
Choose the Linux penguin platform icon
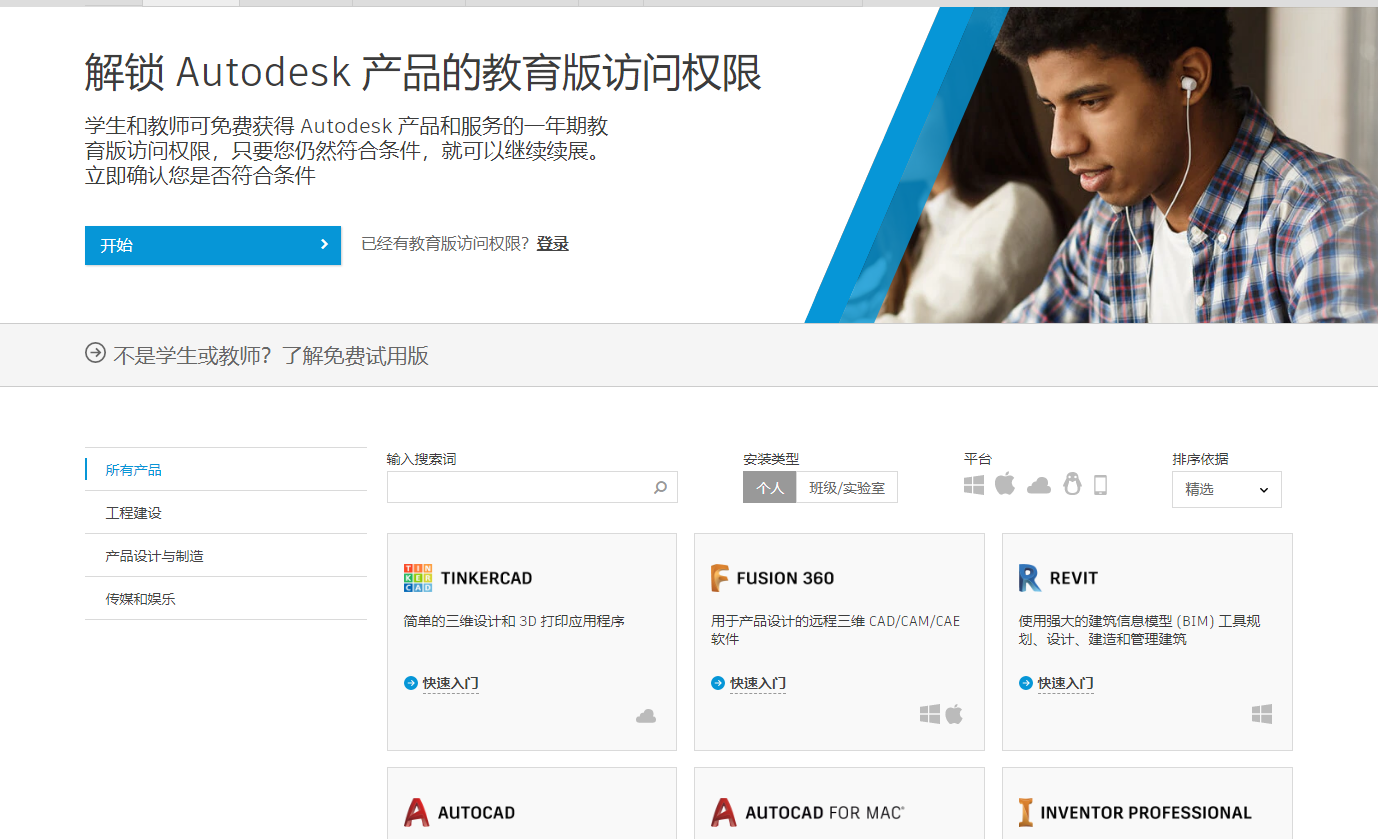(x=1072, y=485)
